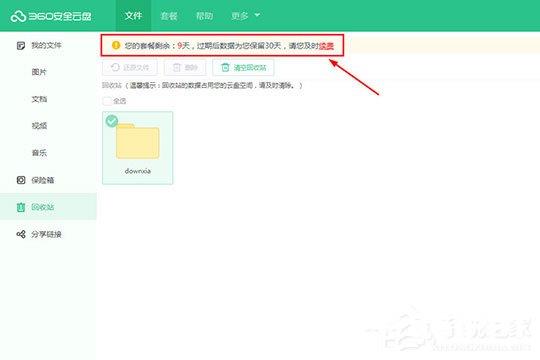Image resolution: width=540 pixels, height=360 pixels.
Task: Click the 360安全云盘 cloud logo
Action: [x=18, y=16]
